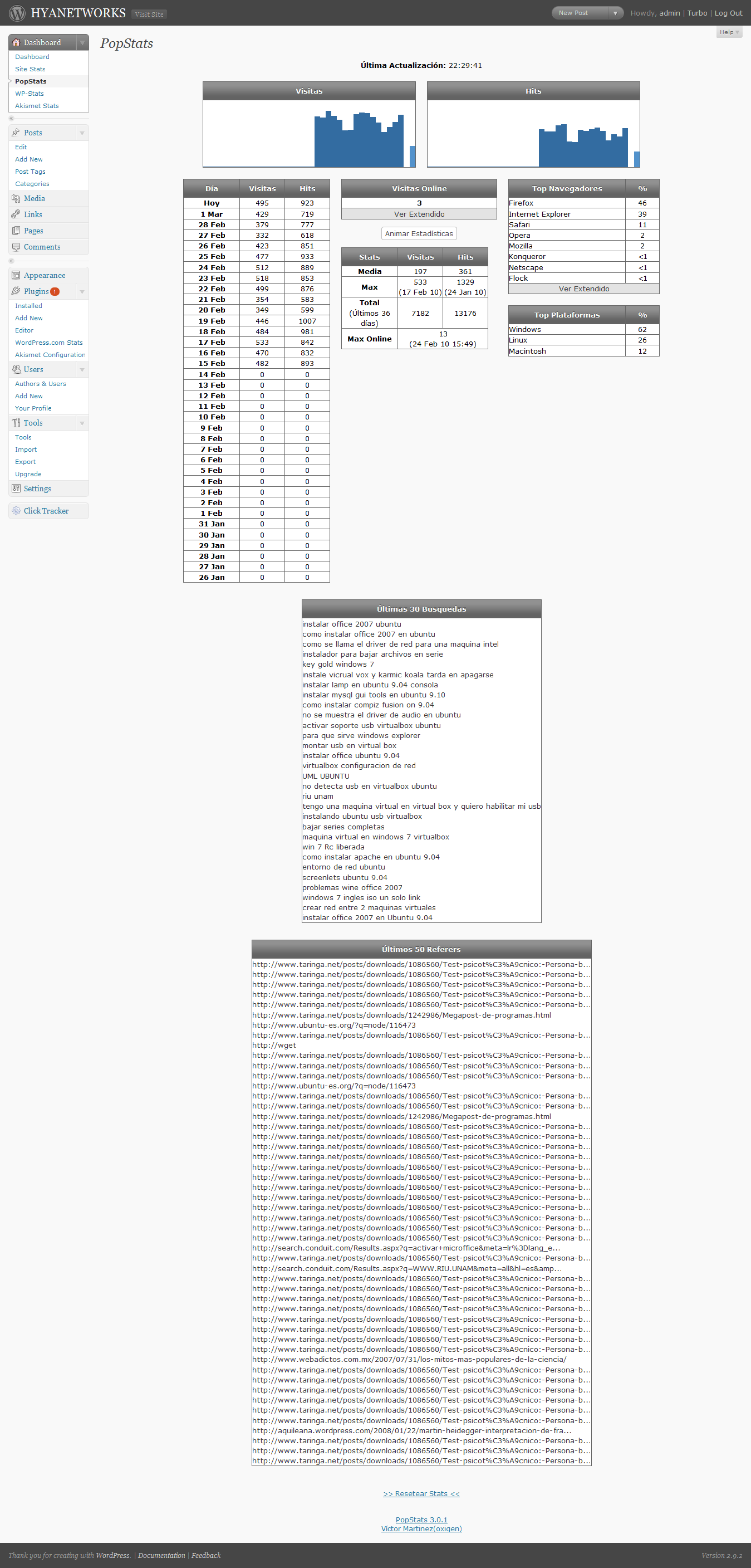Collapse the Plugins menu arrow
The width and height of the screenshot is (751, 1568).
pos(82,291)
